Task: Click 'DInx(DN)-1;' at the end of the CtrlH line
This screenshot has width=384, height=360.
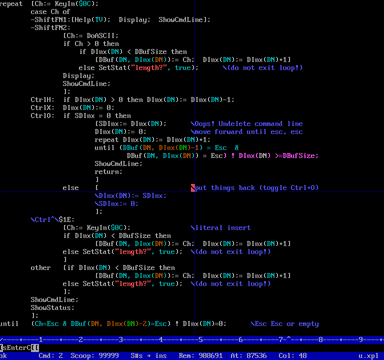Action: click(x=212, y=100)
